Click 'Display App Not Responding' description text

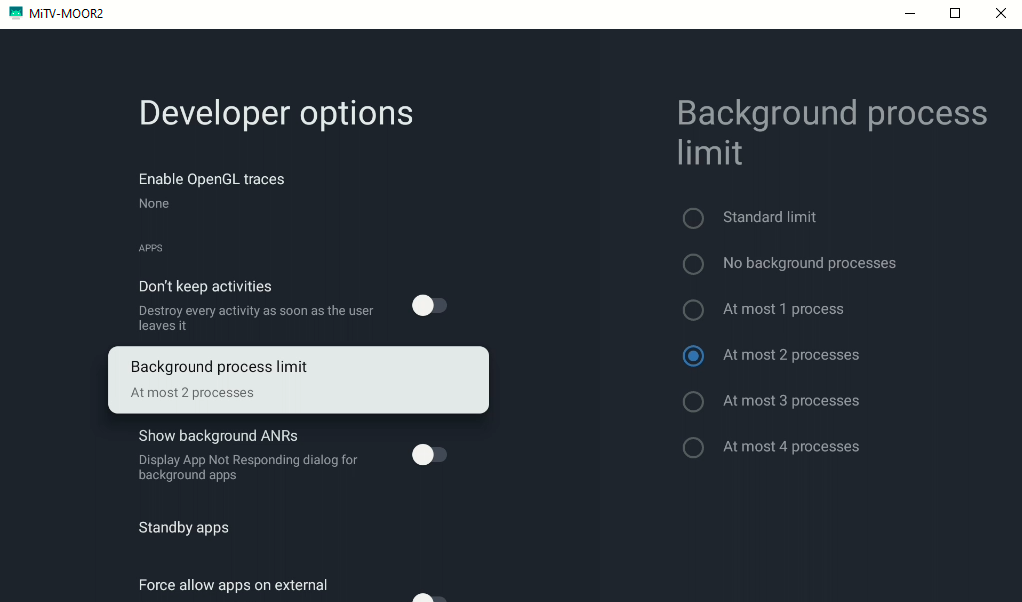tap(248, 467)
